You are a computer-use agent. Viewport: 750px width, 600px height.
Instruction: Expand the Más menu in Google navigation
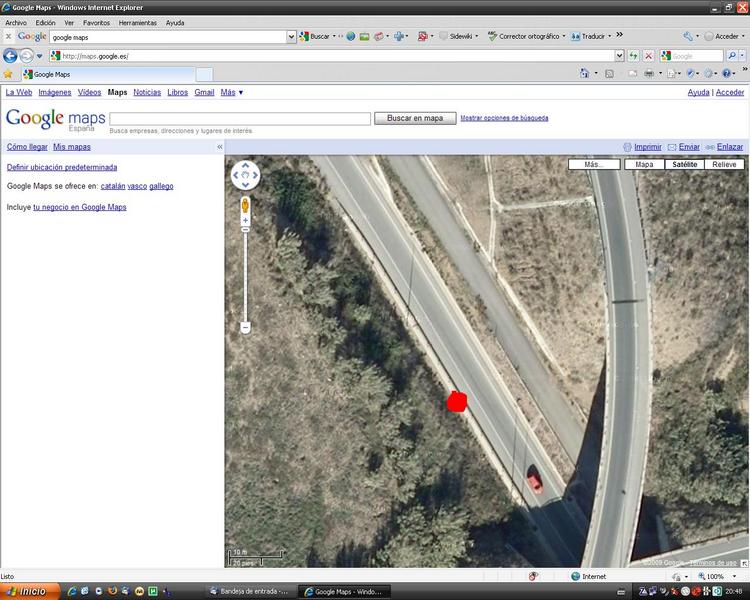point(232,92)
